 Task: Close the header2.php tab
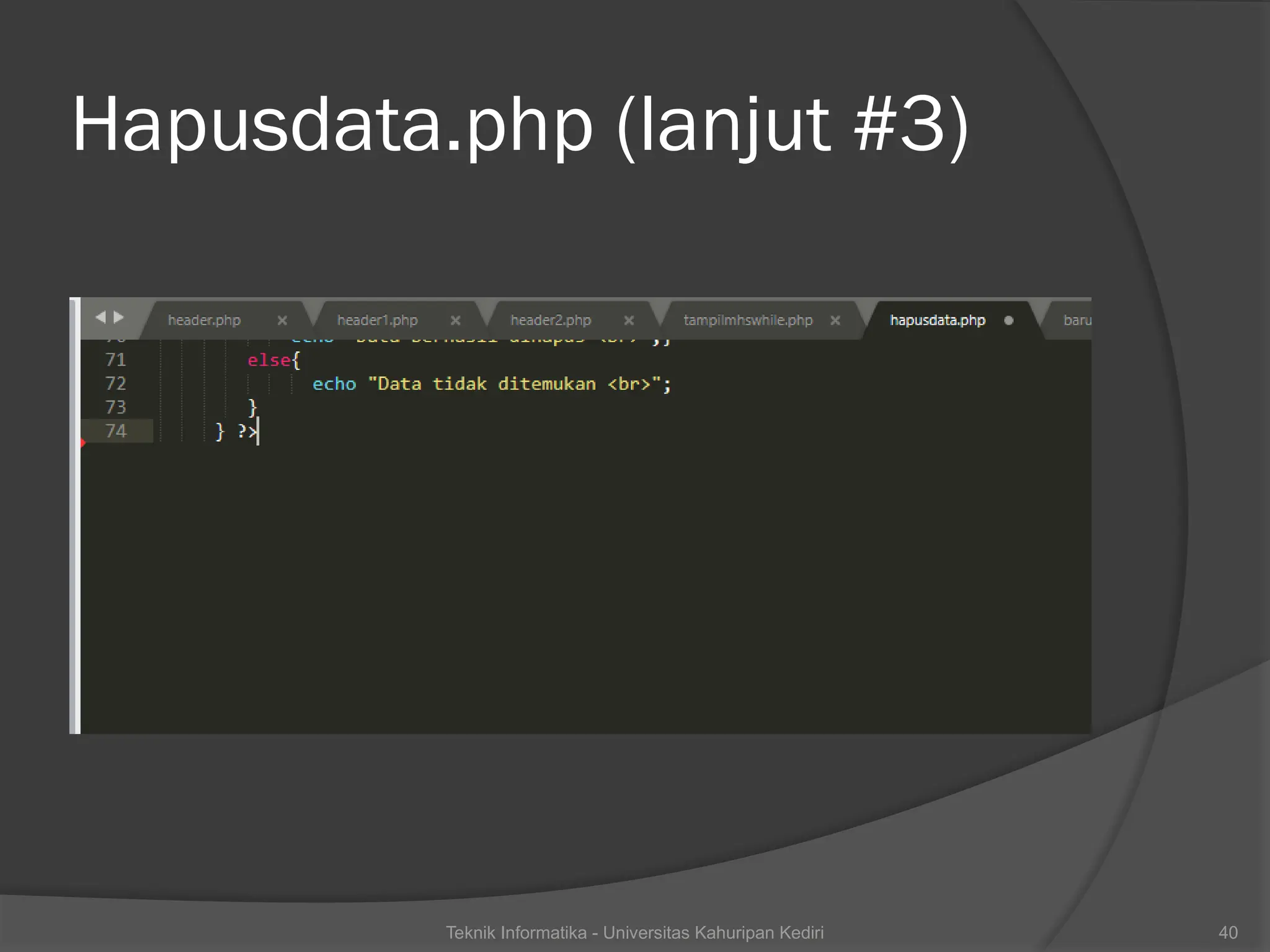(629, 320)
